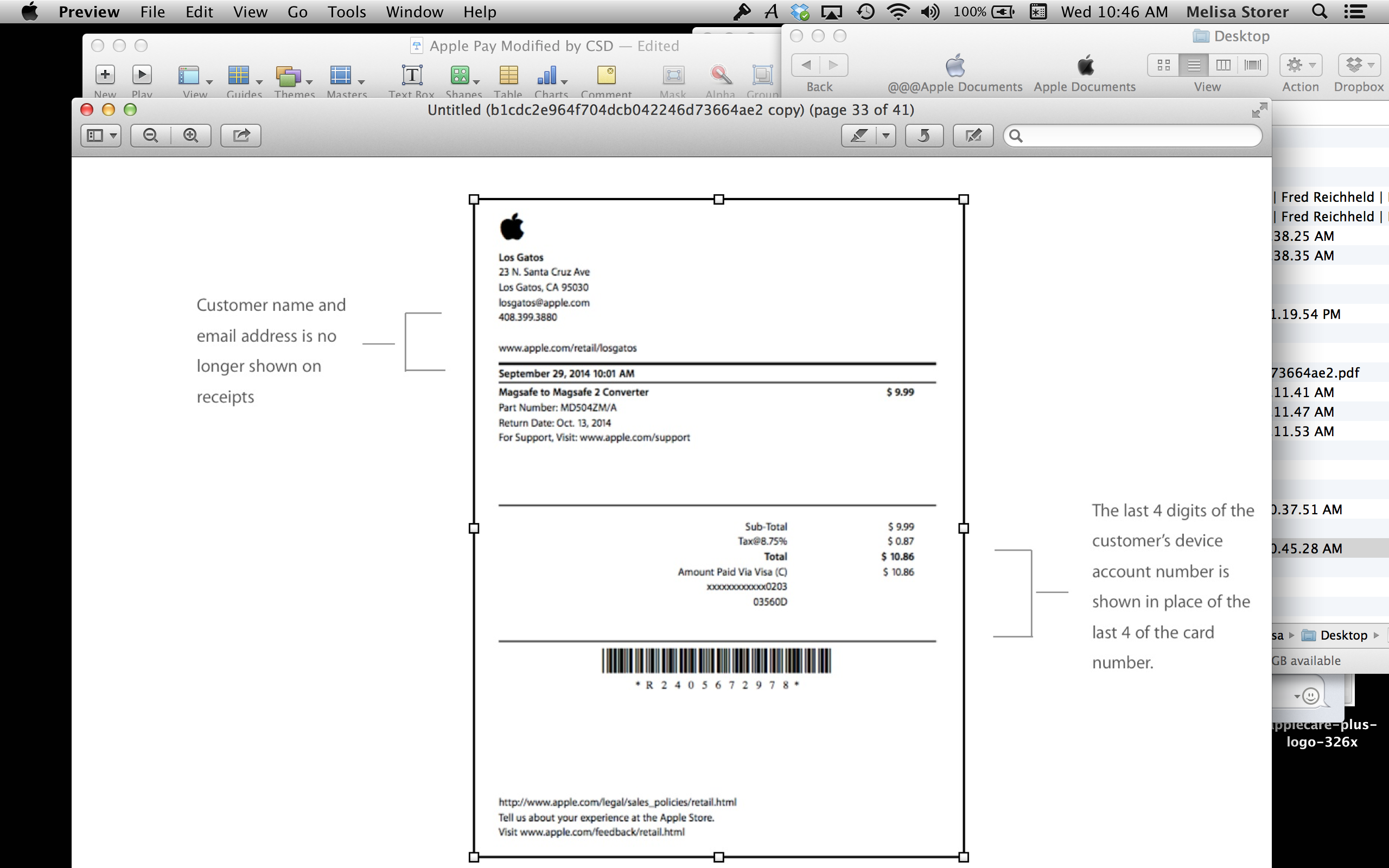Click the Preview sidebar view button
The height and width of the screenshot is (868, 1389).
[x=100, y=136]
